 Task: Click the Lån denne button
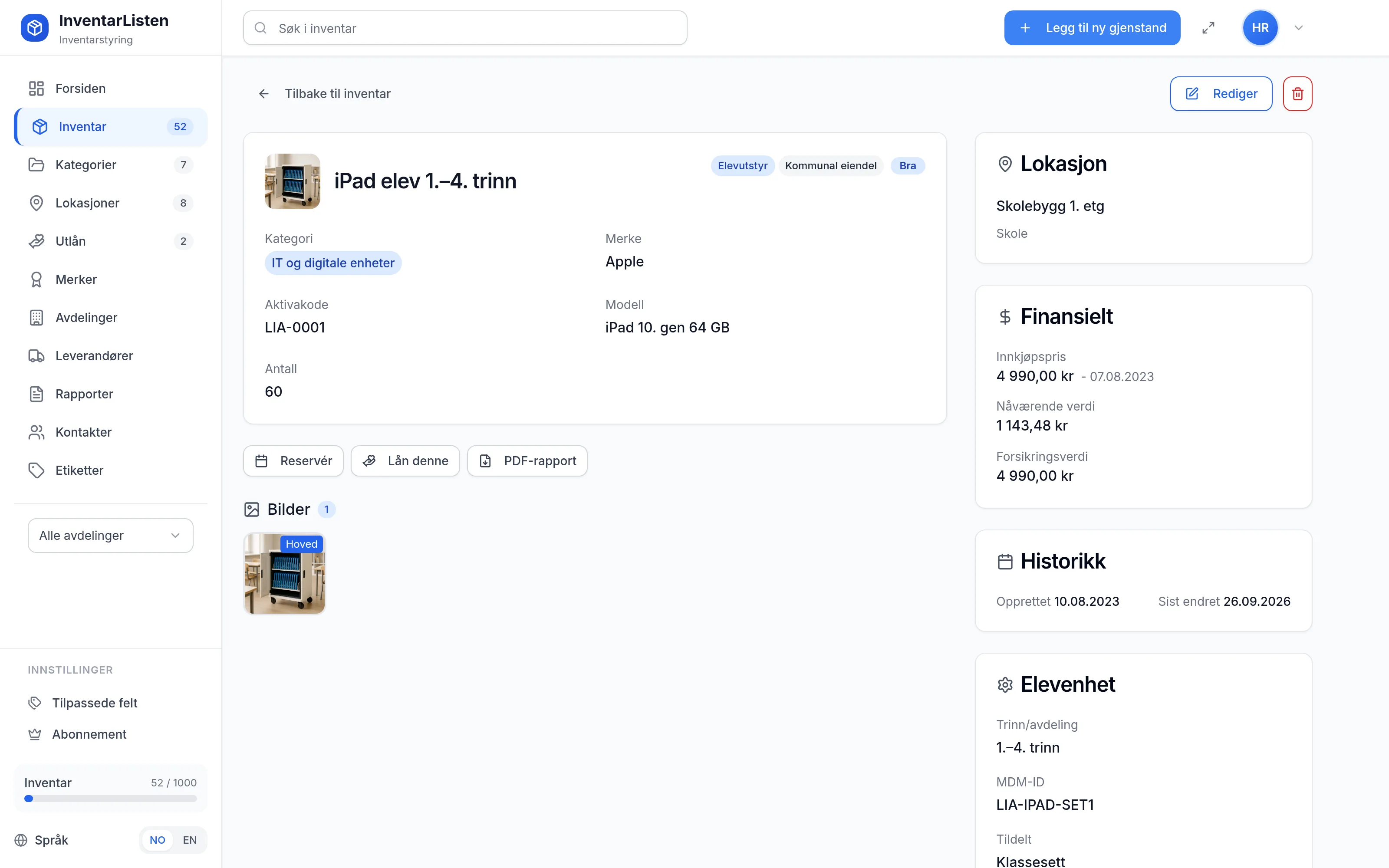coord(405,460)
